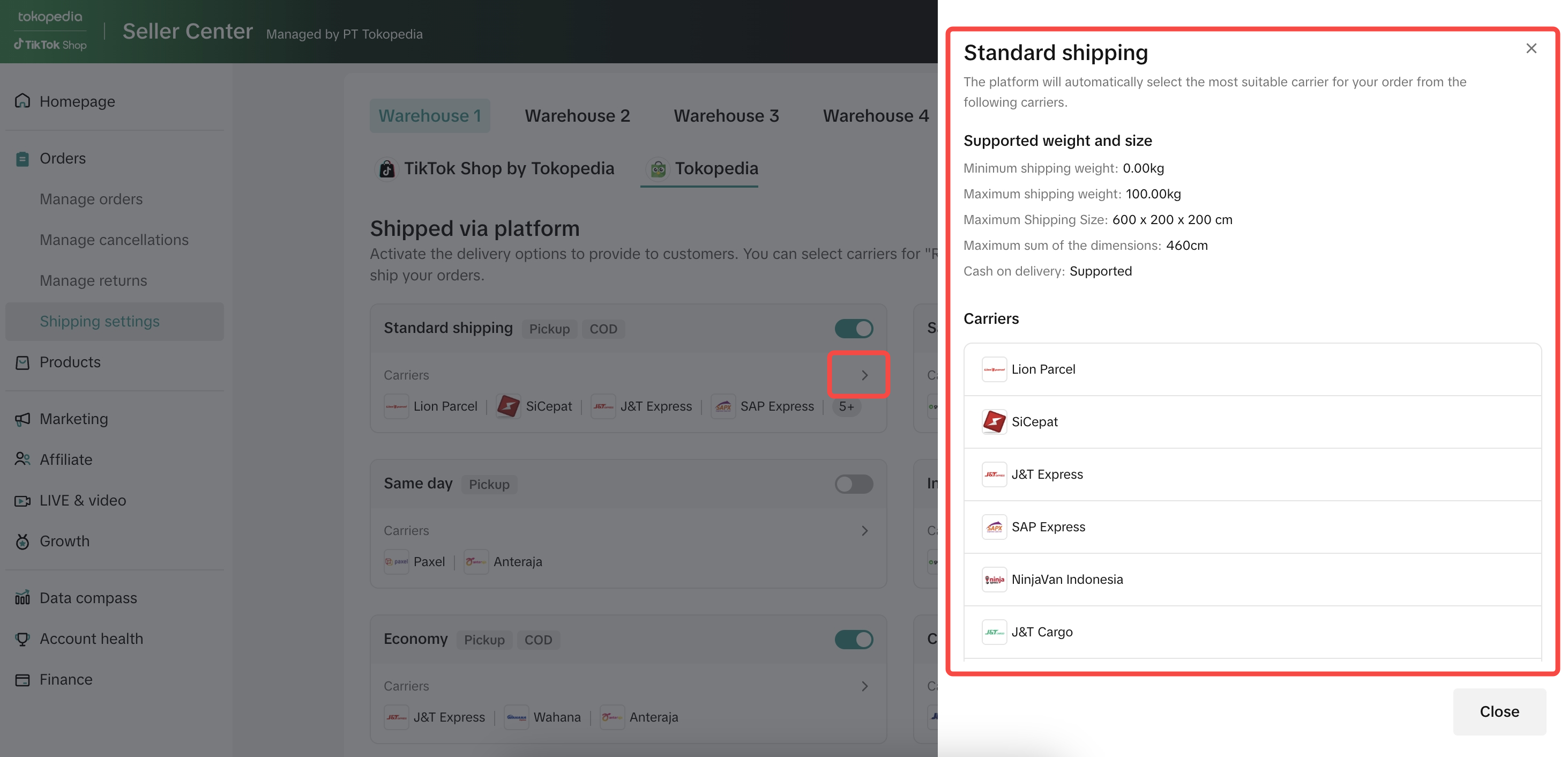Disable the Standard shipping toggle
This screenshot has width=1568, height=757.
point(853,329)
